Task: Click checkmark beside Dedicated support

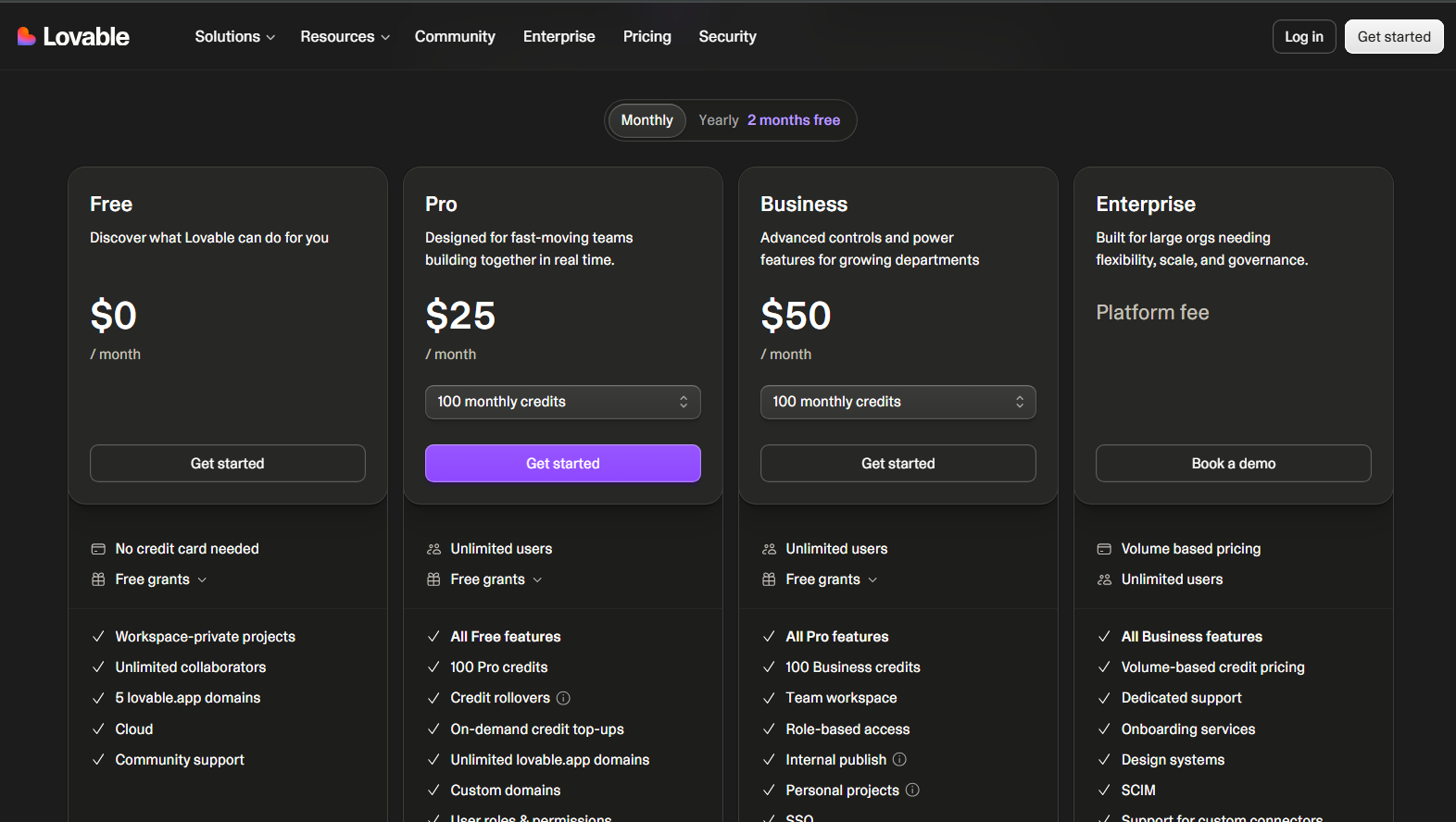Action: click(1104, 698)
